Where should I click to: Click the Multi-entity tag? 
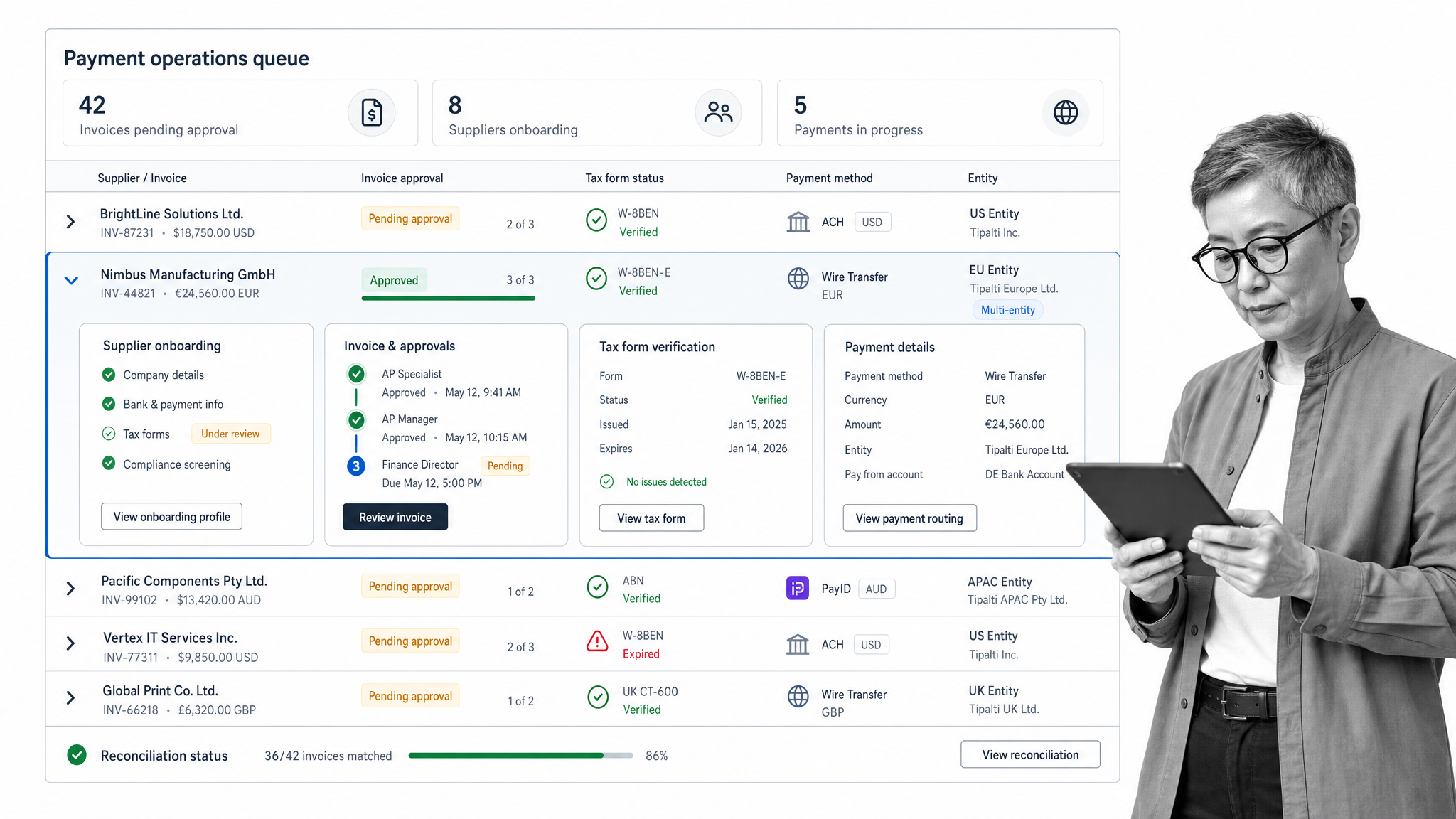1007,310
